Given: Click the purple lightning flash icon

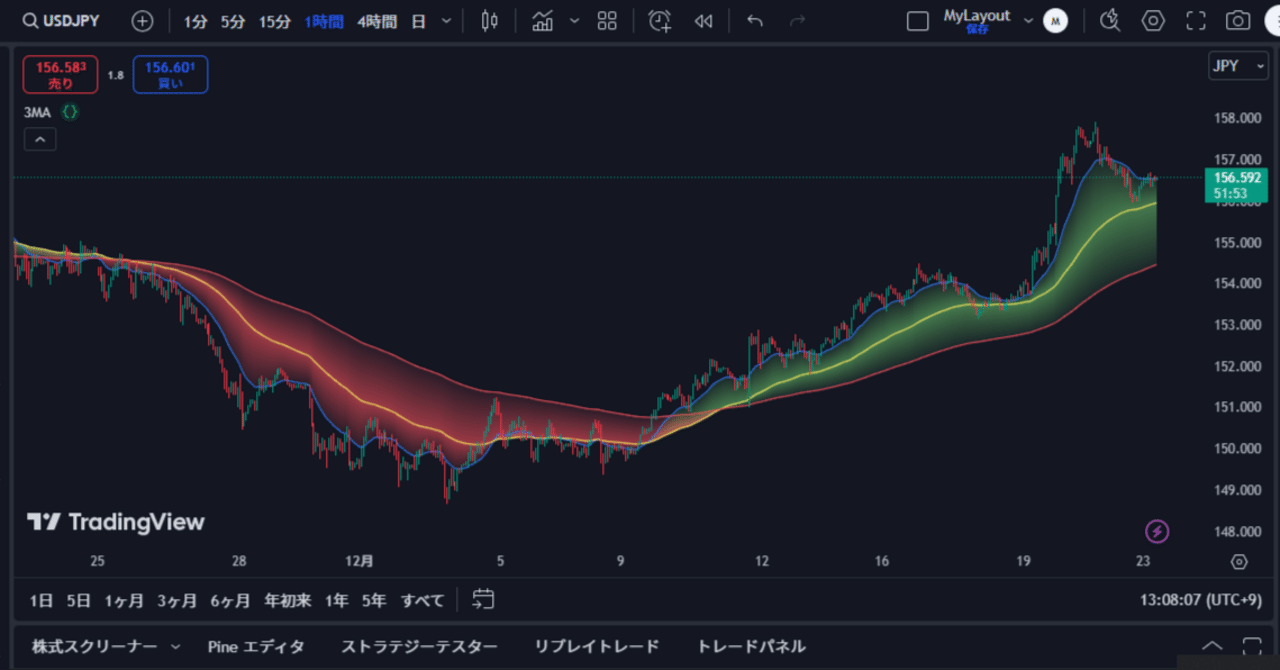Looking at the screenshot, I should coord(1157,531).
